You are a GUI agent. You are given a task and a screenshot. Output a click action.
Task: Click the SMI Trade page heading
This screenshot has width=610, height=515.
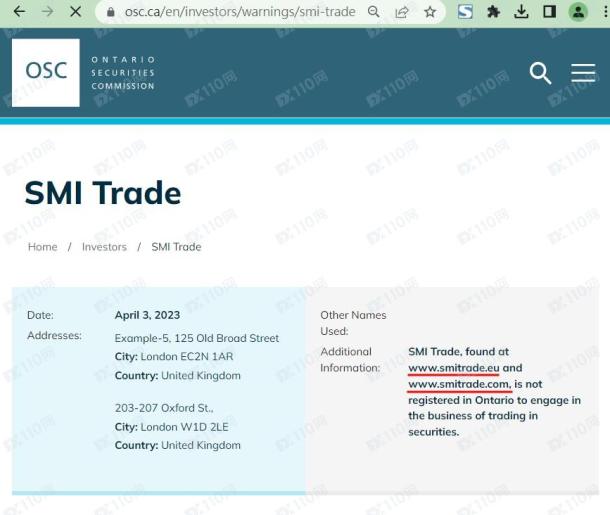[103, 193]
